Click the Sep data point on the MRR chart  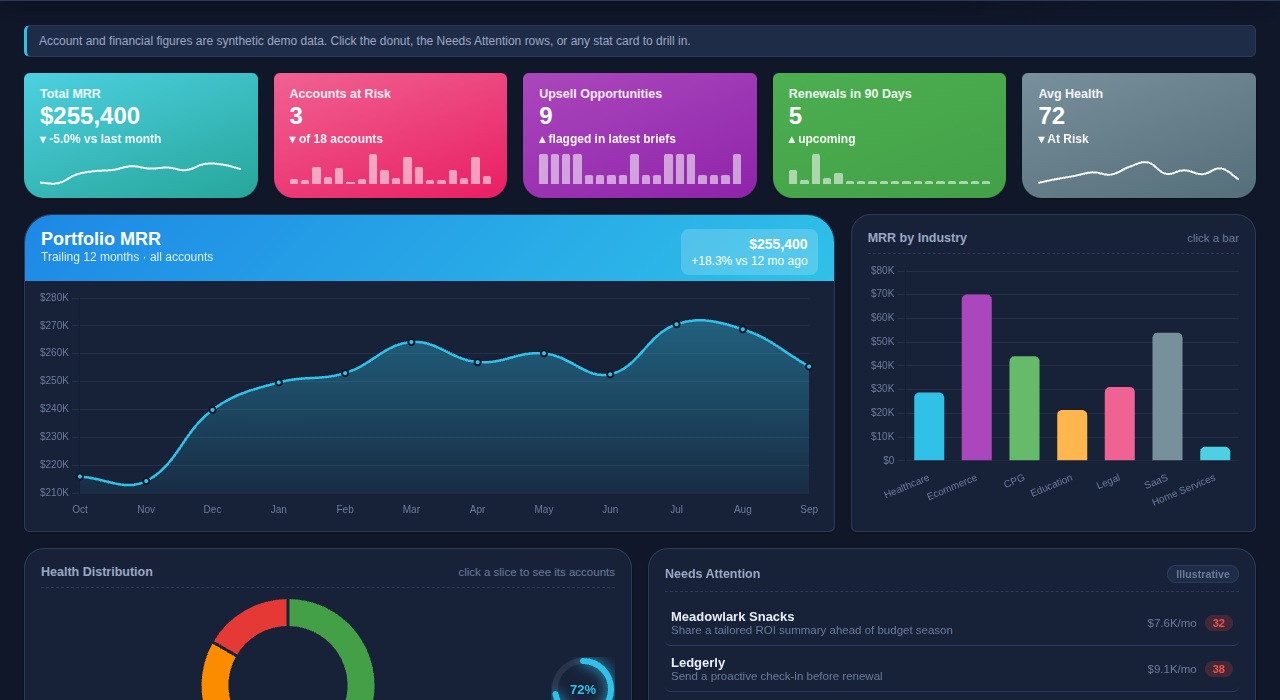[809, 366]
